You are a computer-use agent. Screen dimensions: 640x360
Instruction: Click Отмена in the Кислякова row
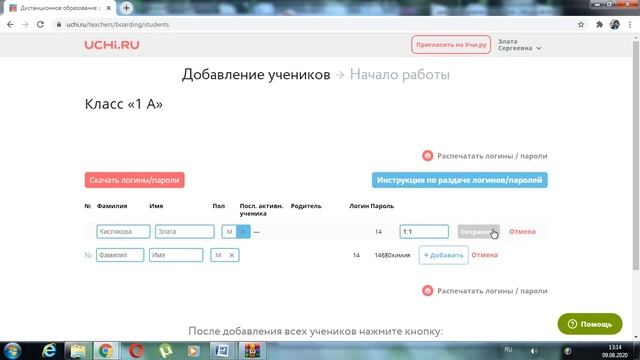(522, 231)
